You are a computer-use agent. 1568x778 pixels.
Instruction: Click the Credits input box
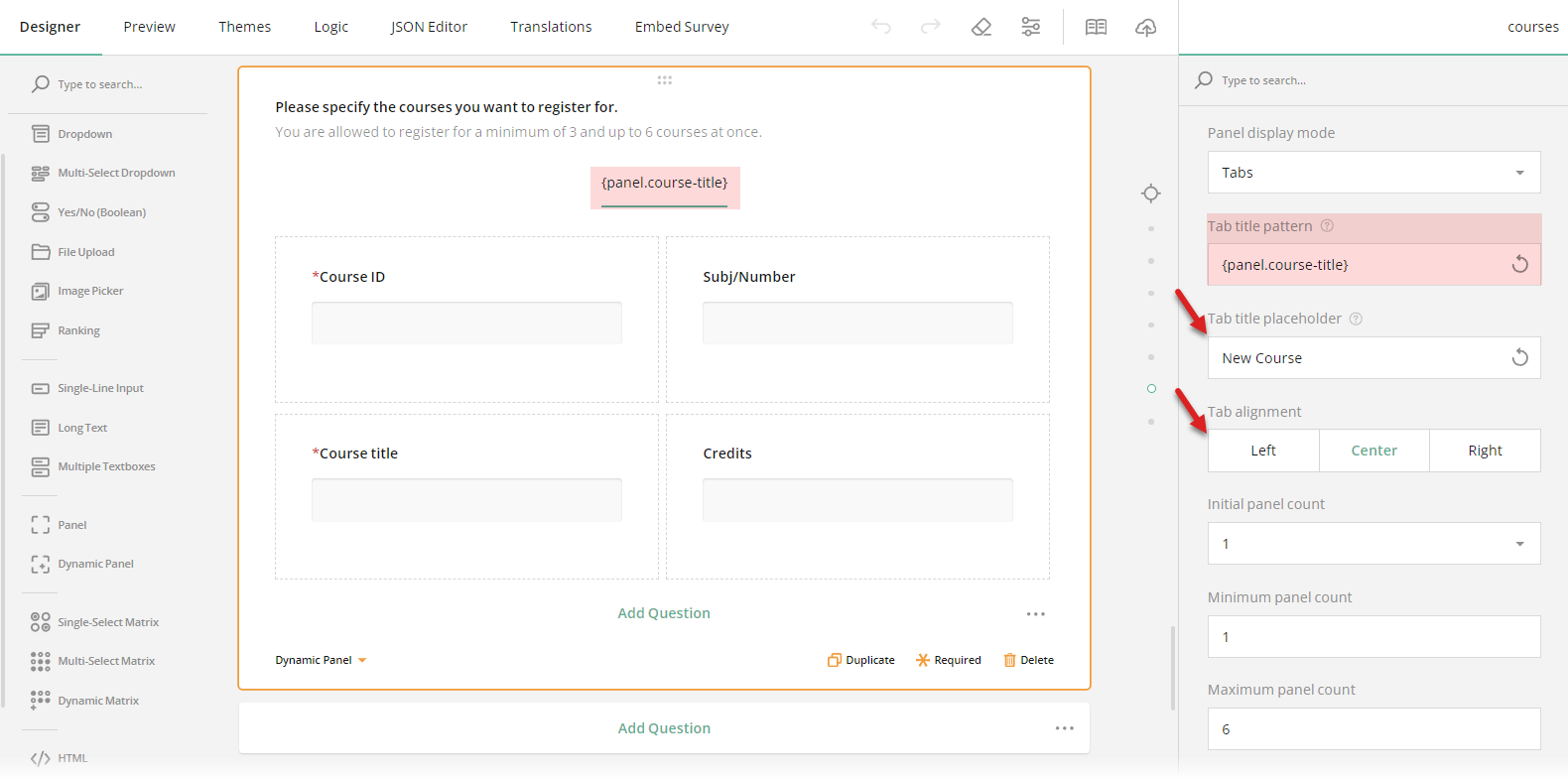857,500
